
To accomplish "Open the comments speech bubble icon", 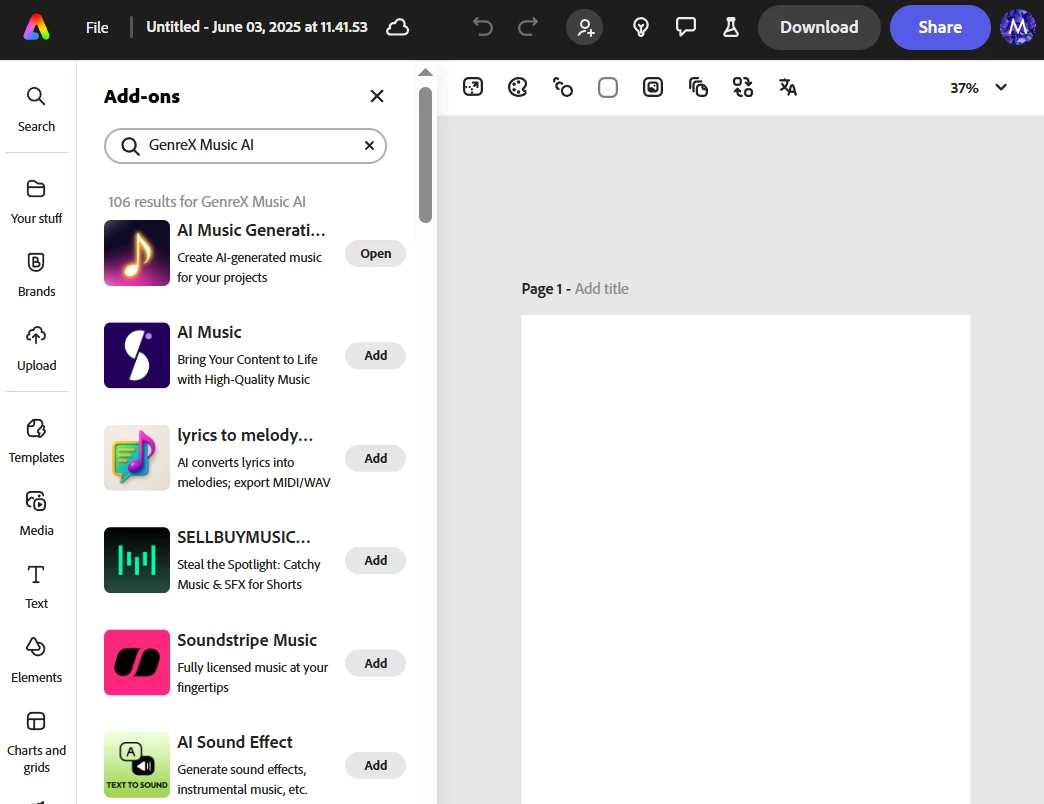I will click(x=686, y=27).
